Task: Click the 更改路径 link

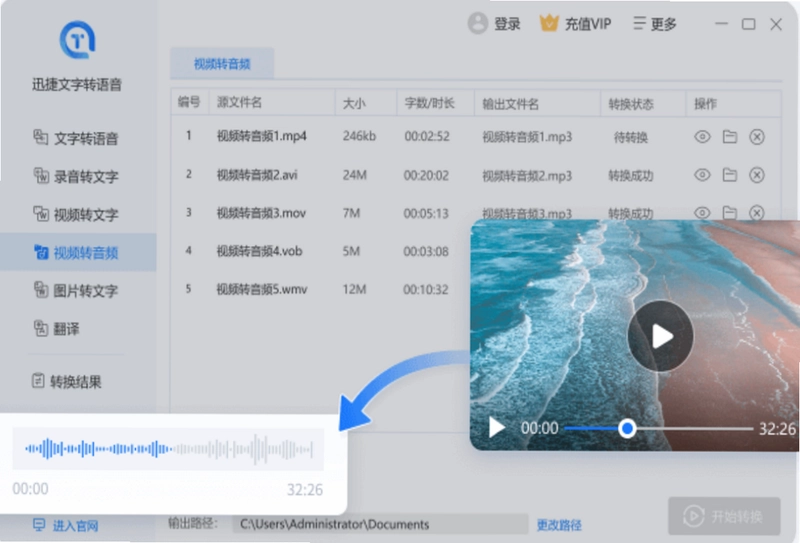Action: 559,525
